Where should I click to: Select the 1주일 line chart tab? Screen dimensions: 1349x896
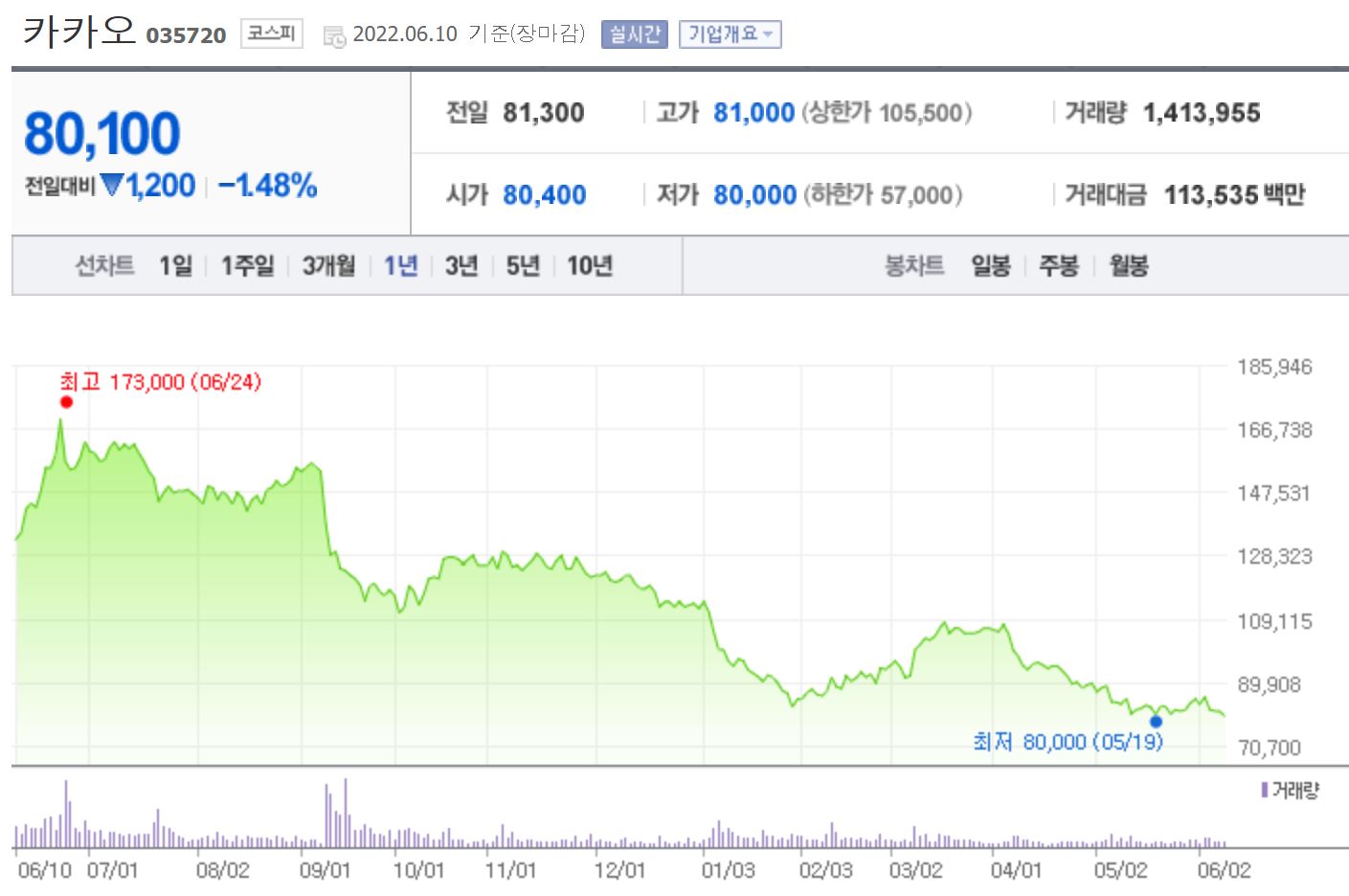tap(247, 265)
